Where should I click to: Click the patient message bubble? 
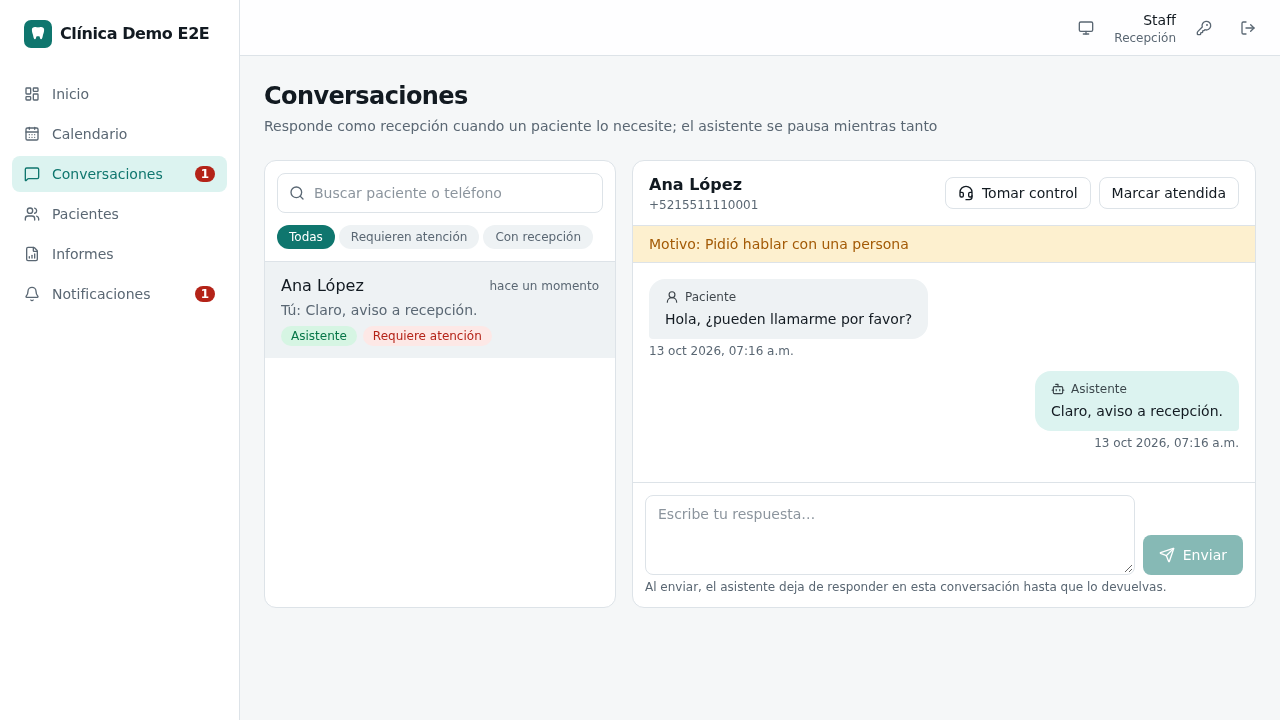point(788,309)
